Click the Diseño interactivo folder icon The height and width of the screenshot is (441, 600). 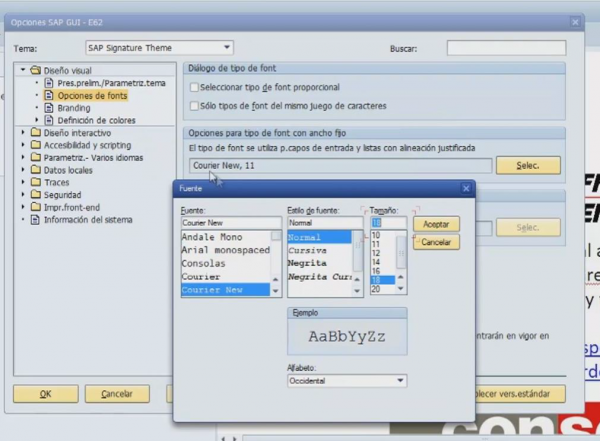pos(36,132)
